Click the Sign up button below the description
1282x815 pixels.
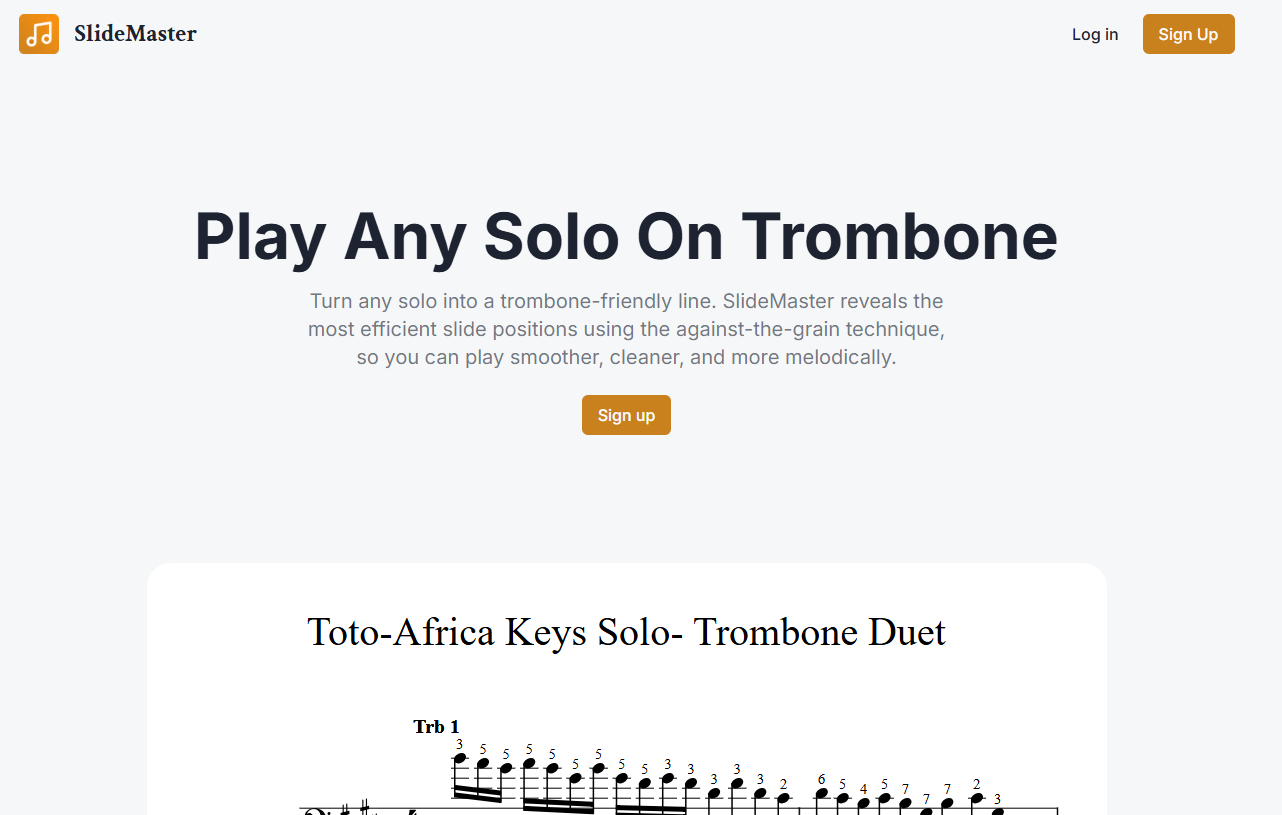coord(626,415)
